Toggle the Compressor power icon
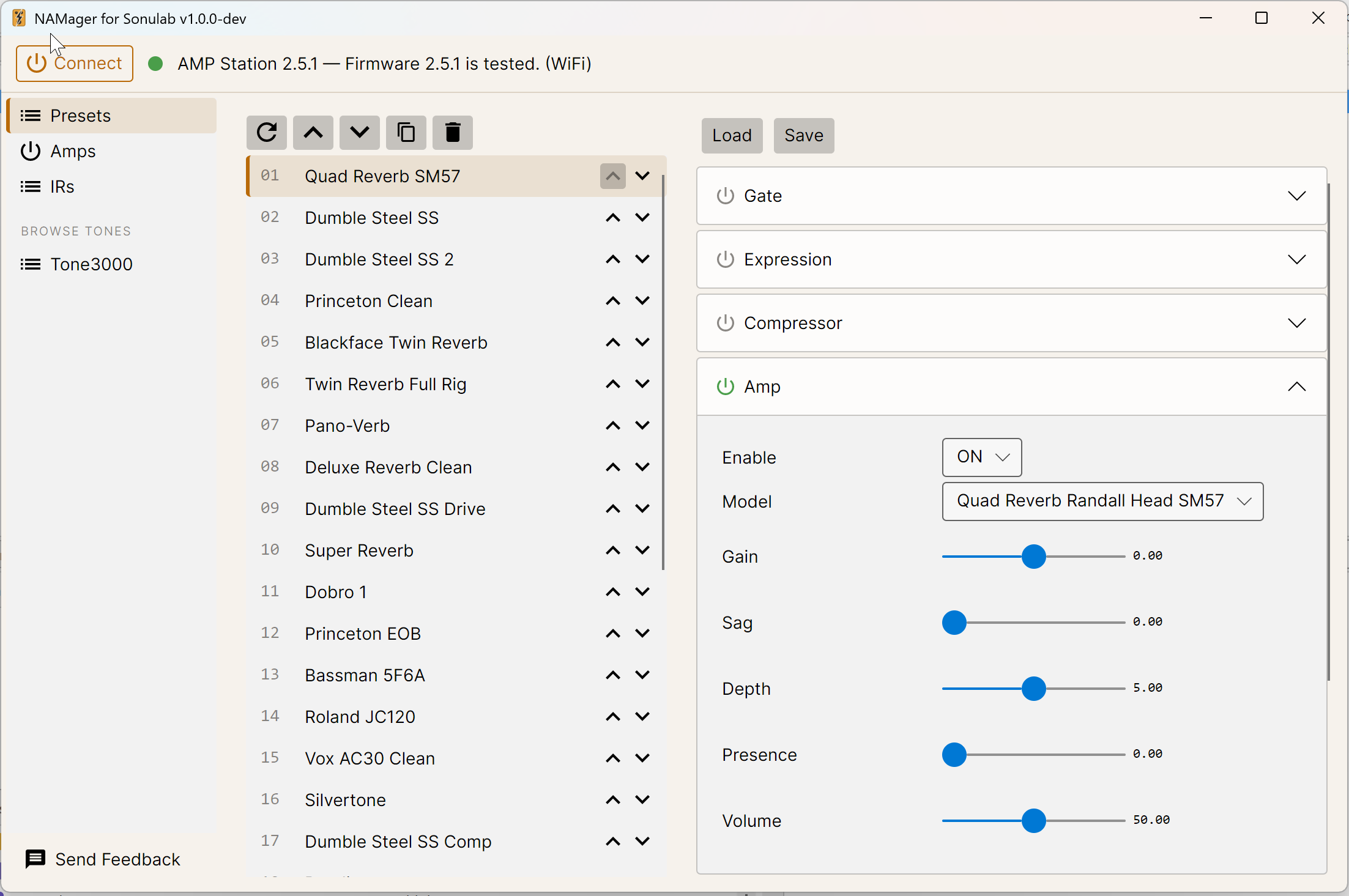Viewport: 1349px width, 896px height. (725, 323)
